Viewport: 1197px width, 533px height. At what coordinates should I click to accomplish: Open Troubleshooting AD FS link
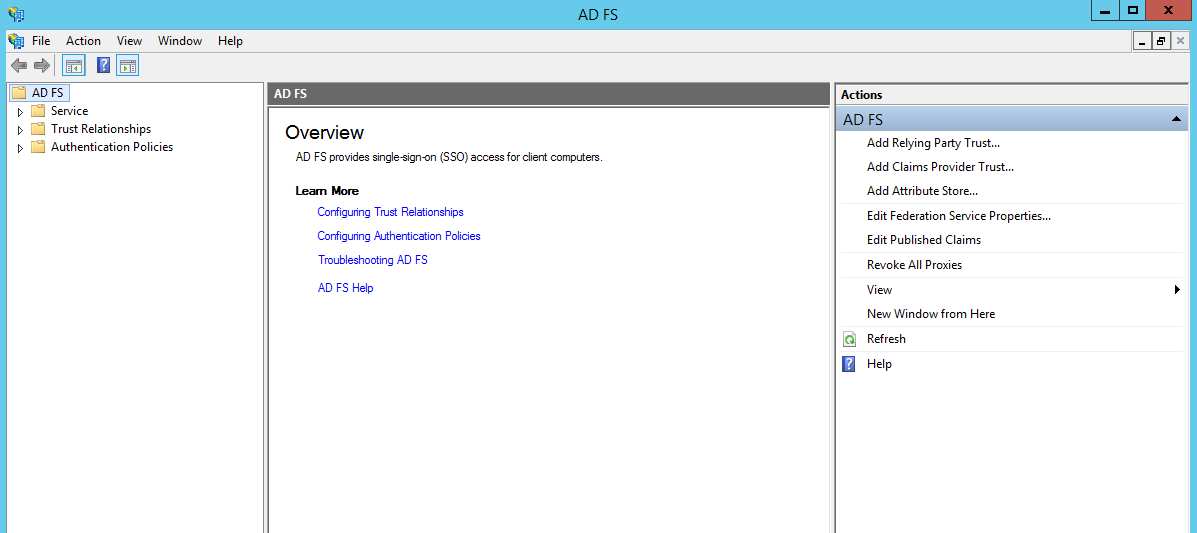click(x=372, y=260)
